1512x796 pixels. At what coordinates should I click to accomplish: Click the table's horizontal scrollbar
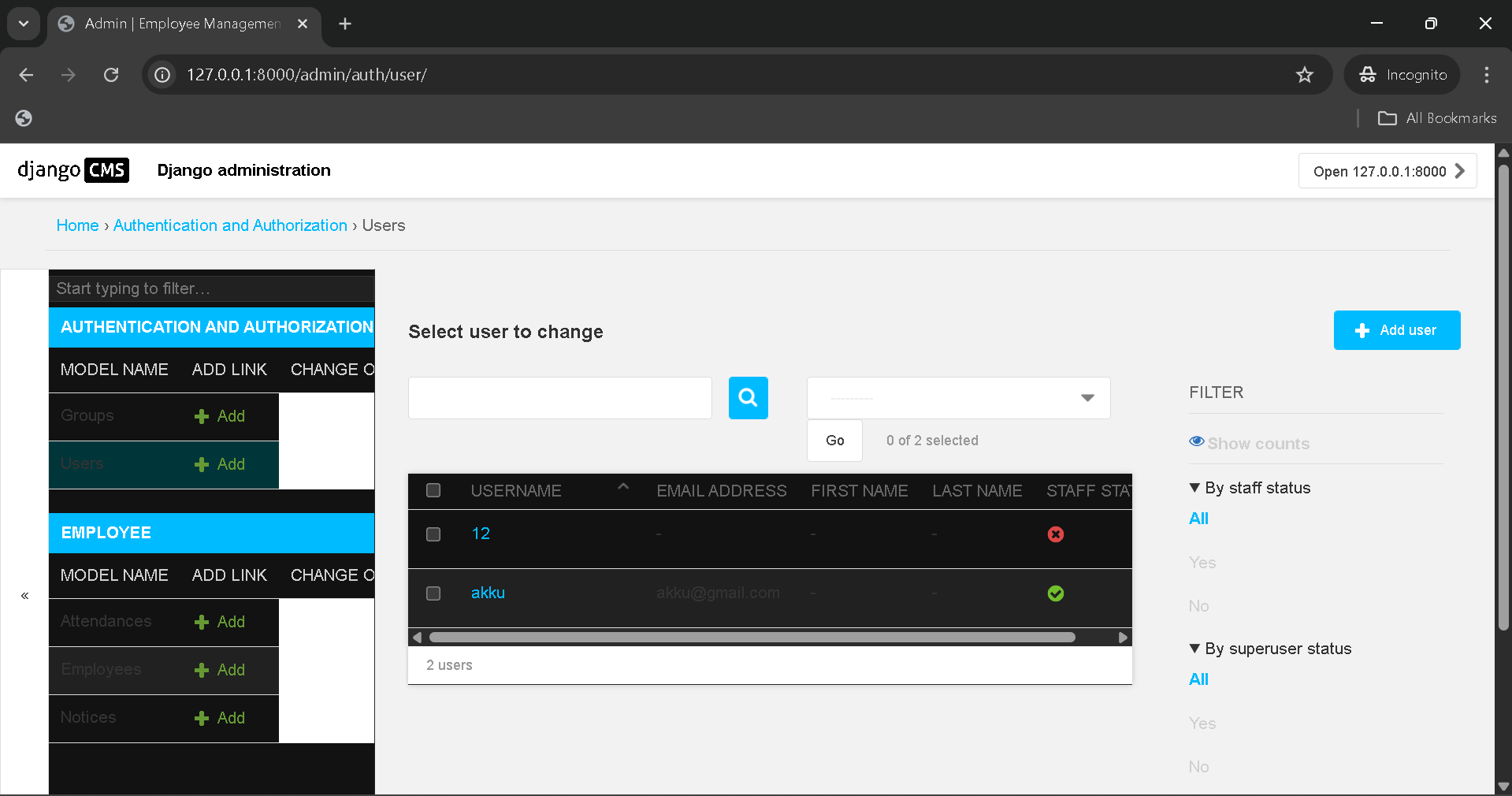tap(752, 638)
